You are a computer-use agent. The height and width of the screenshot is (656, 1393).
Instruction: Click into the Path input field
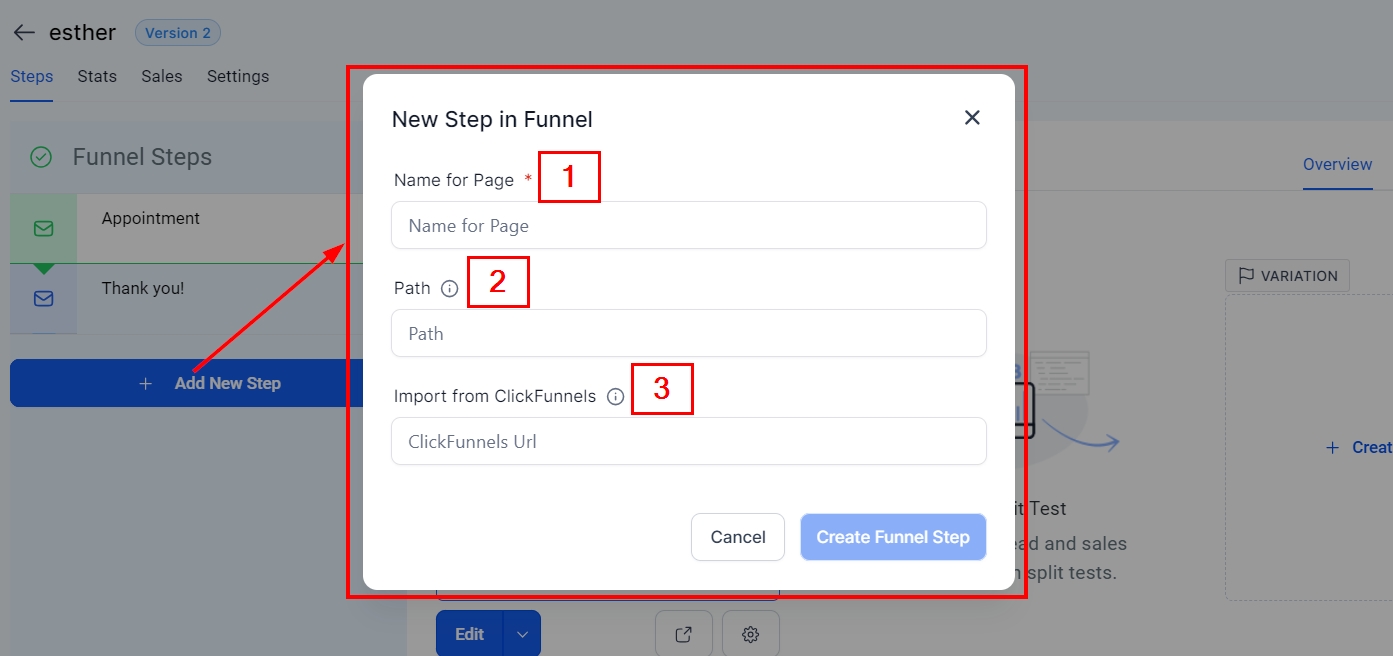688,334
